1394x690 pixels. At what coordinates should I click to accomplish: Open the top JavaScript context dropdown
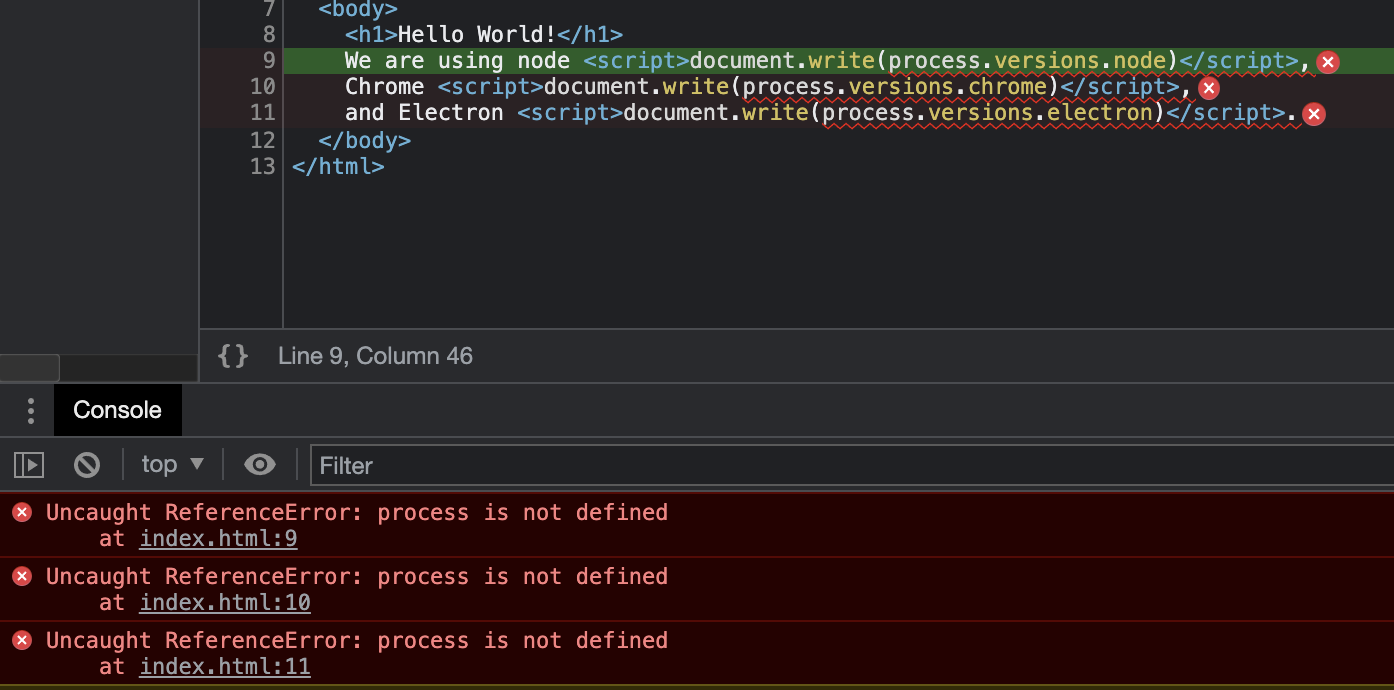pyautogui.click(x=172, y=464)
